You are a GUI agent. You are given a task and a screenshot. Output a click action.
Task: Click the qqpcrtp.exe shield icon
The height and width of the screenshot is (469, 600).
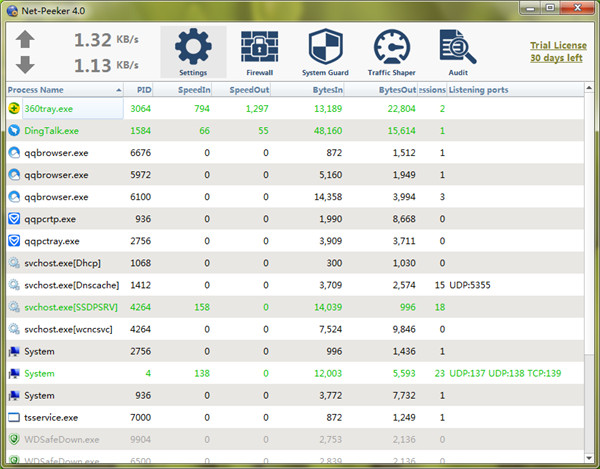[14, 219]
